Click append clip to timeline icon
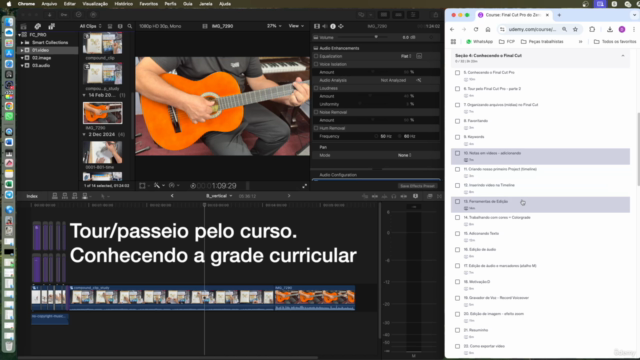Viewport: 640px width, 360px height. click(x=74, y=196)
